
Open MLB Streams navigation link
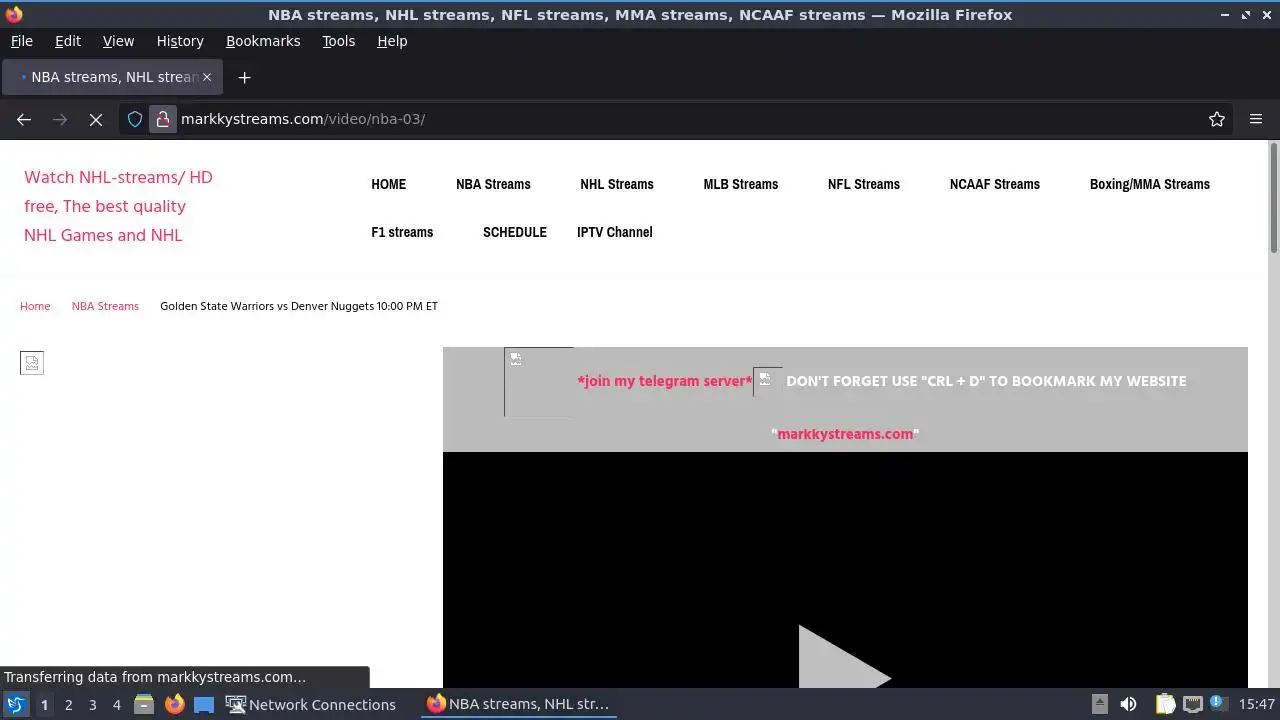click(740, 184)
